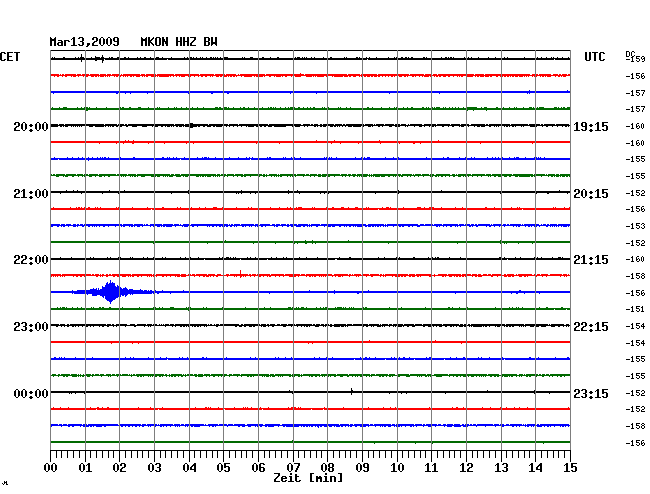Click the -154 value beside the 22:15 label
Screen dimensions: 650x494
(x=635, y=326)
